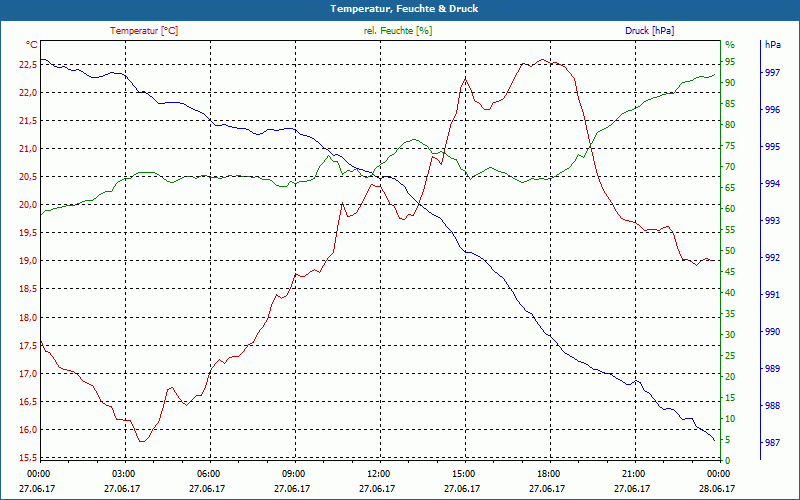Click the 00:00 label above 28.06.17
The height and width of the screenshot is (500, 800).
(718, 473)
